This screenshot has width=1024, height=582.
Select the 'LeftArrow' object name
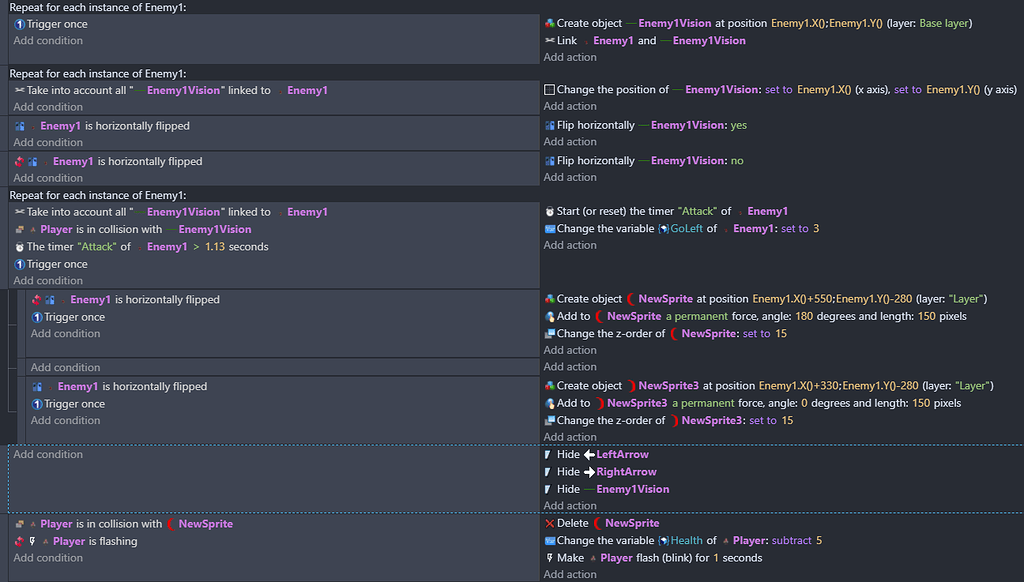[x=622, y=455]
